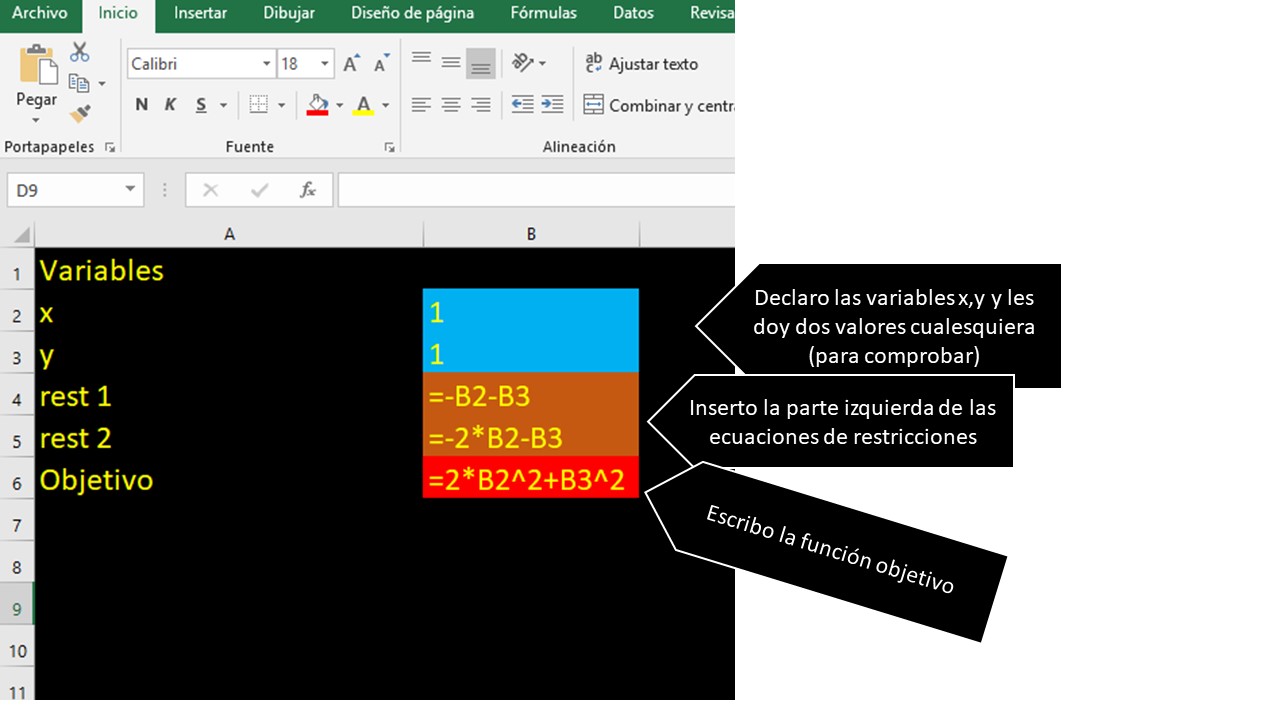The image size is (1280, 720).
Task: Expand the orientation options arrow
Action: coord(542,63)
